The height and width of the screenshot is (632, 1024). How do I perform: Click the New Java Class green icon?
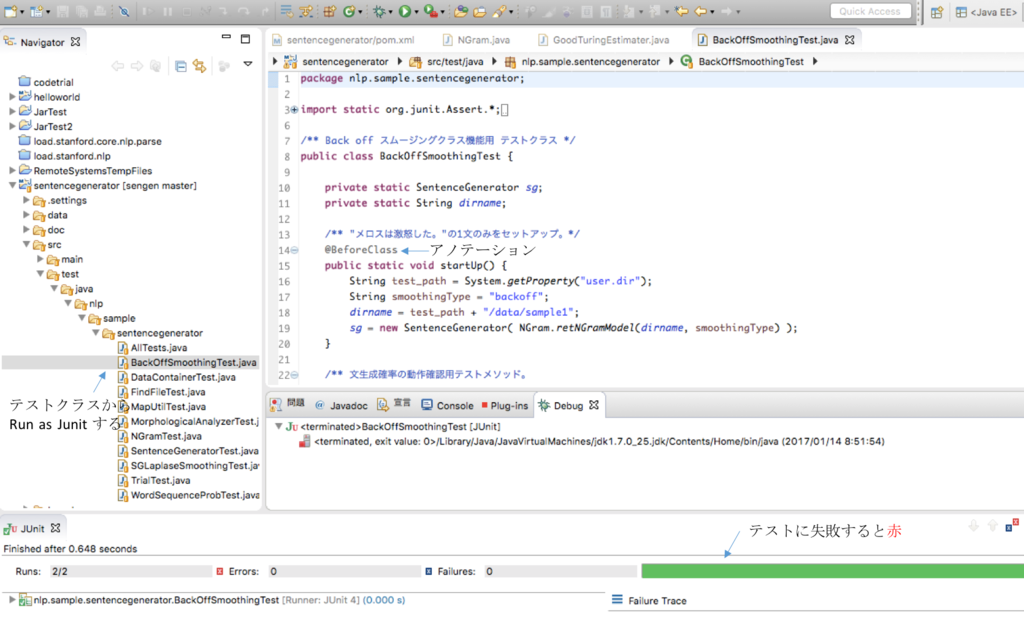(x=349, y=11)
